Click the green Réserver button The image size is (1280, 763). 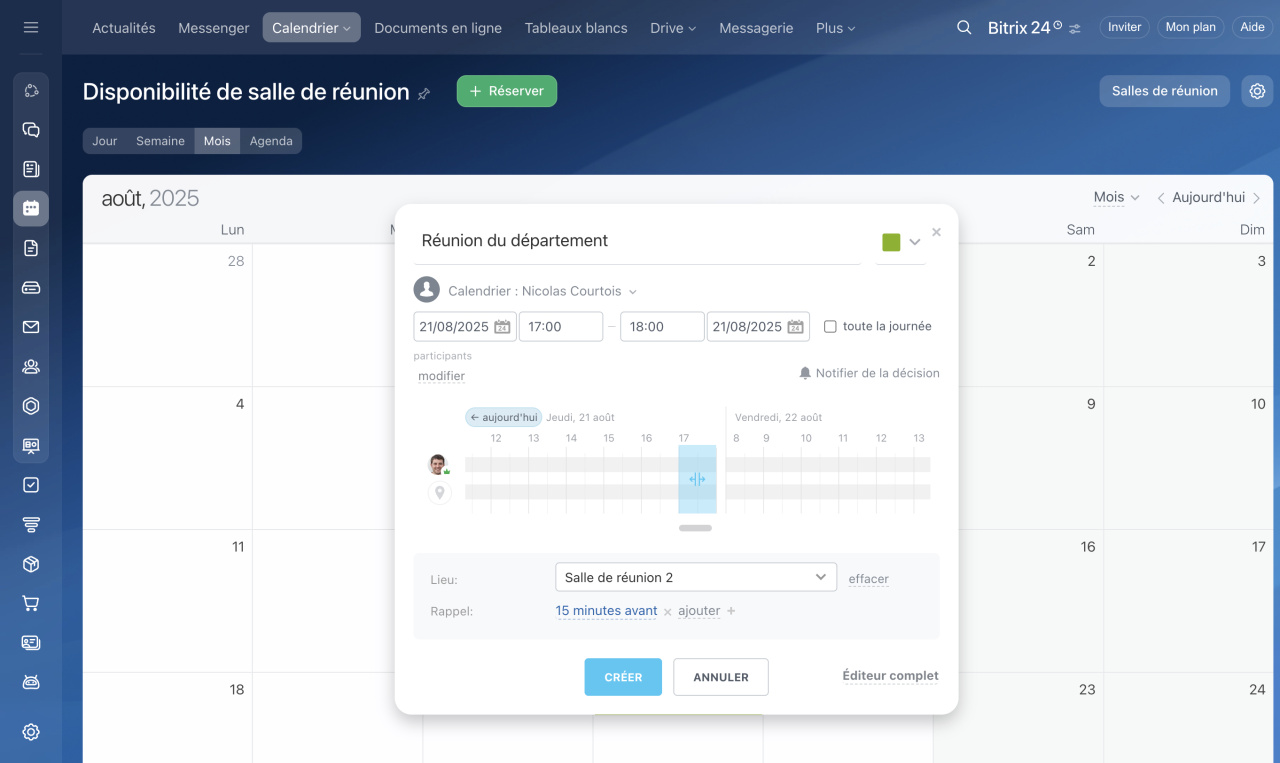click(x=507, y=91)
